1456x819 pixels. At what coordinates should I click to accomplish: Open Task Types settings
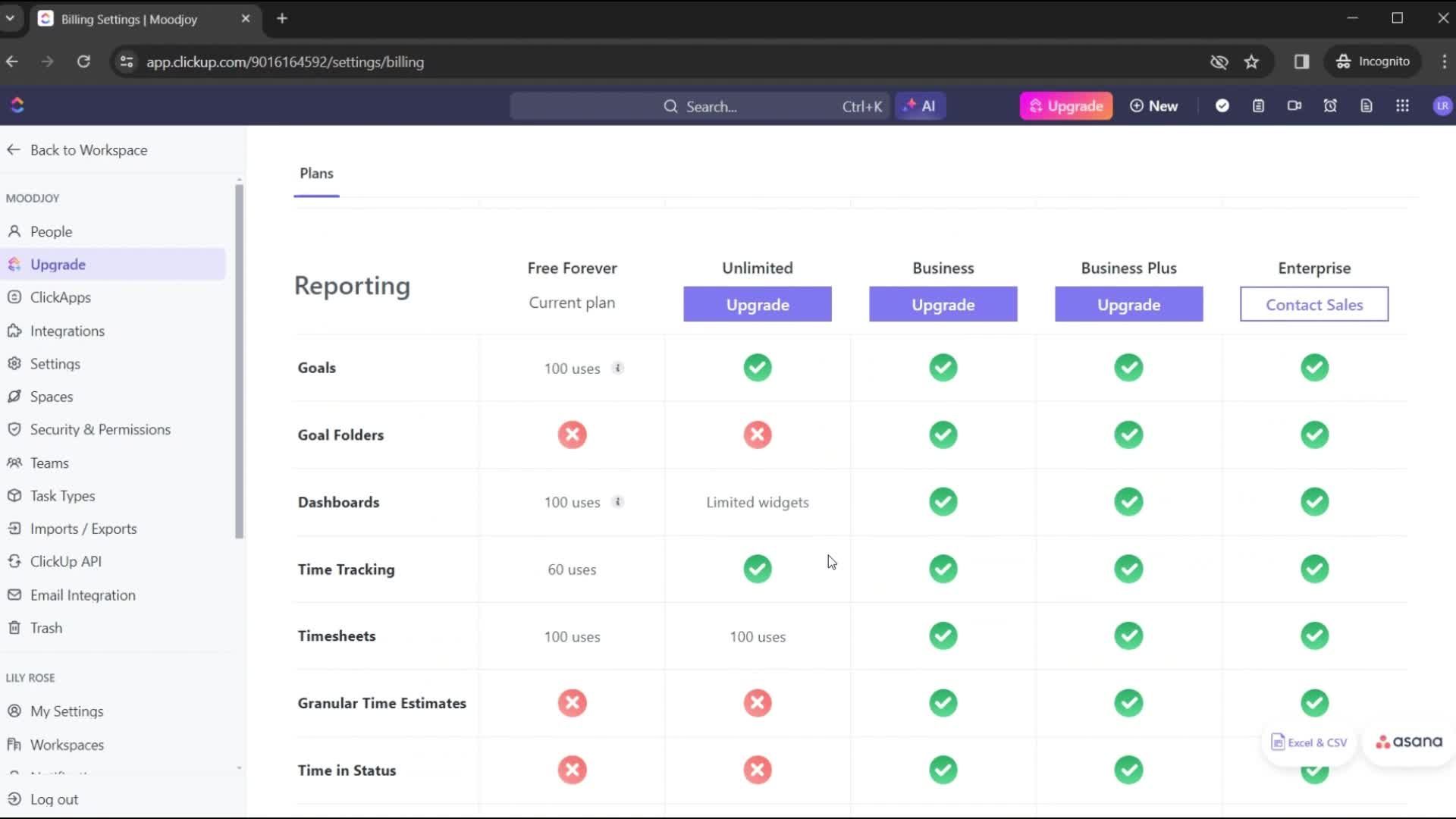pyautogui.click(x=62, y=496)
